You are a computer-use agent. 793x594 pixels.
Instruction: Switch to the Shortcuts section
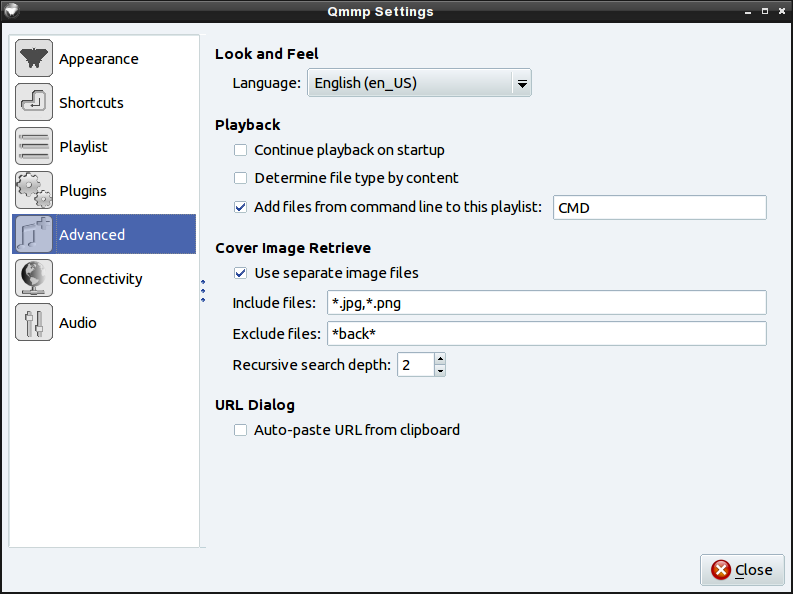point(104,102)
